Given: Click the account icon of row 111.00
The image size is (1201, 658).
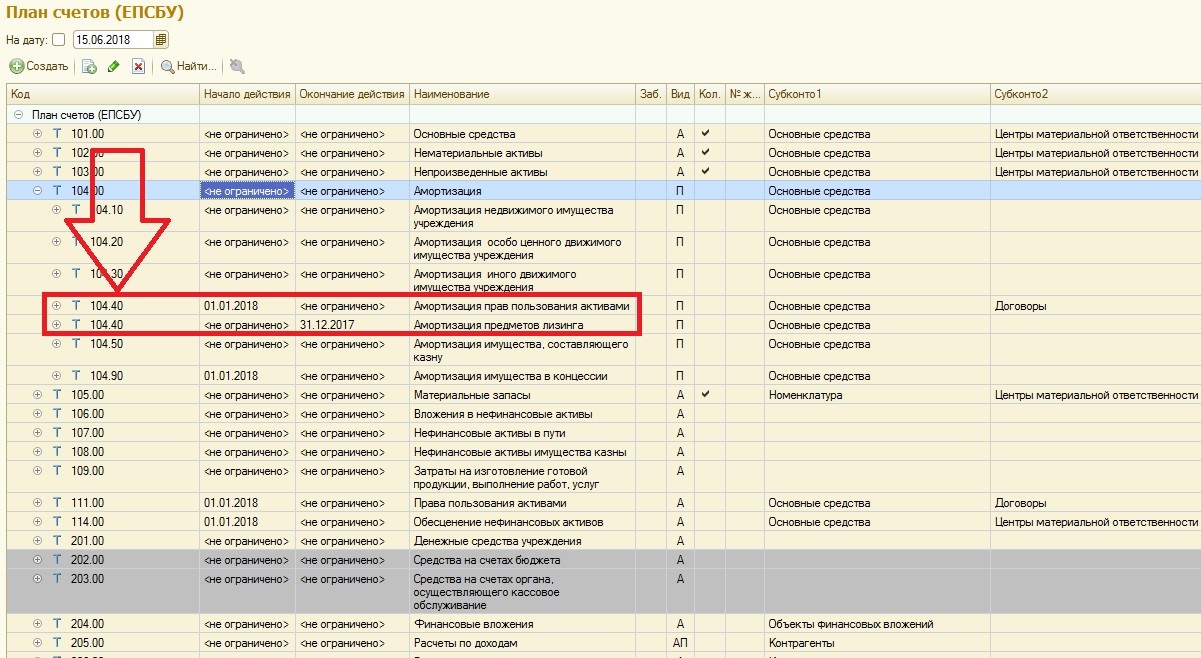Looking at the screenshot, I should tap(57, 503).
